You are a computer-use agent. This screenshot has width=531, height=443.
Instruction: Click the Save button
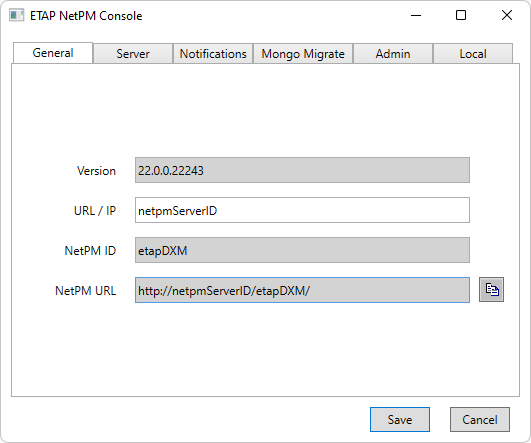pos(400,420)
